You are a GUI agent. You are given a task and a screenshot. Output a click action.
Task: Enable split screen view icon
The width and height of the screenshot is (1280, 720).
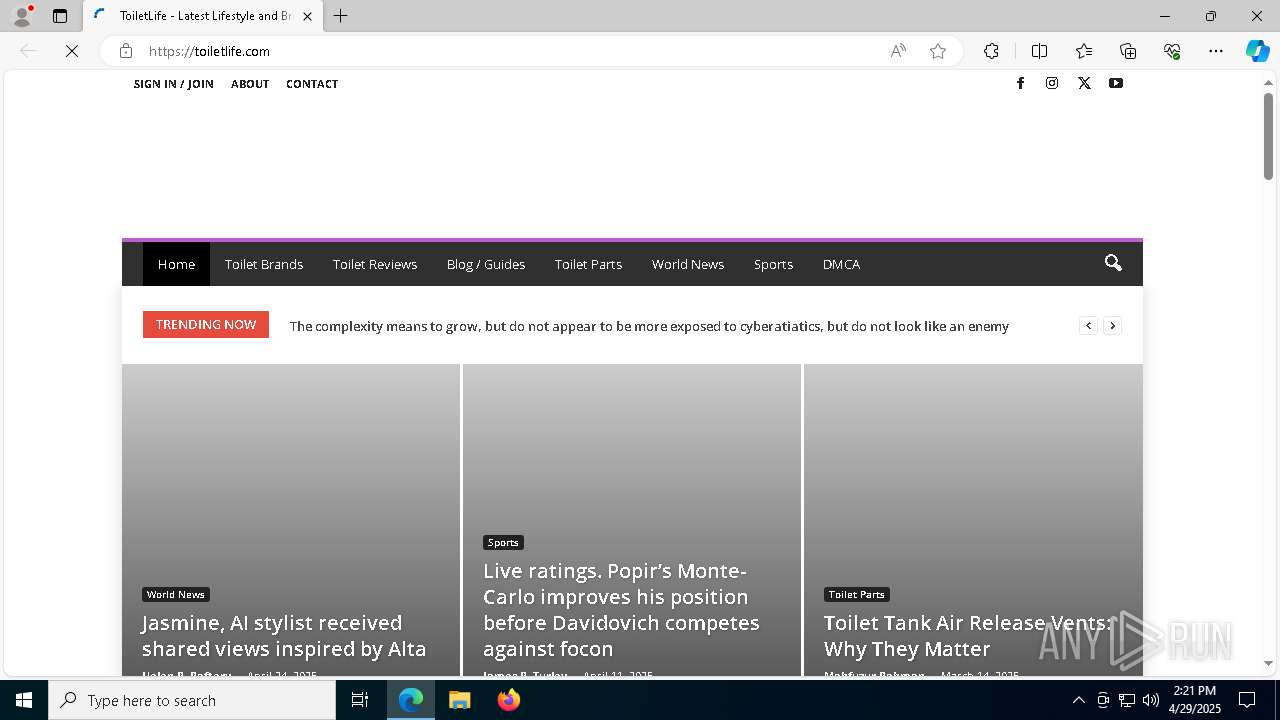[1039, 51]
